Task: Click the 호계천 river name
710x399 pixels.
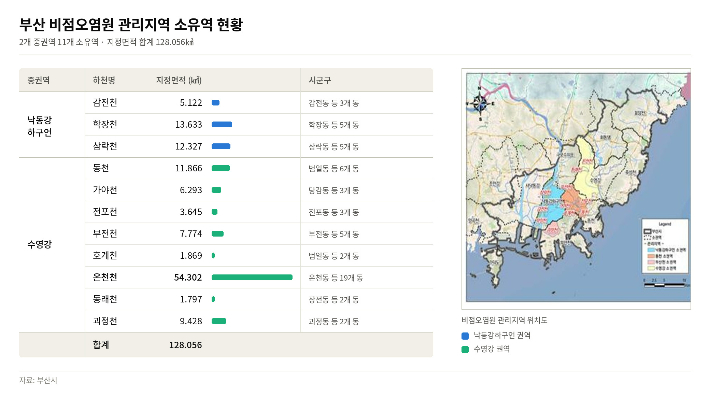Action: tap(105, 255)
